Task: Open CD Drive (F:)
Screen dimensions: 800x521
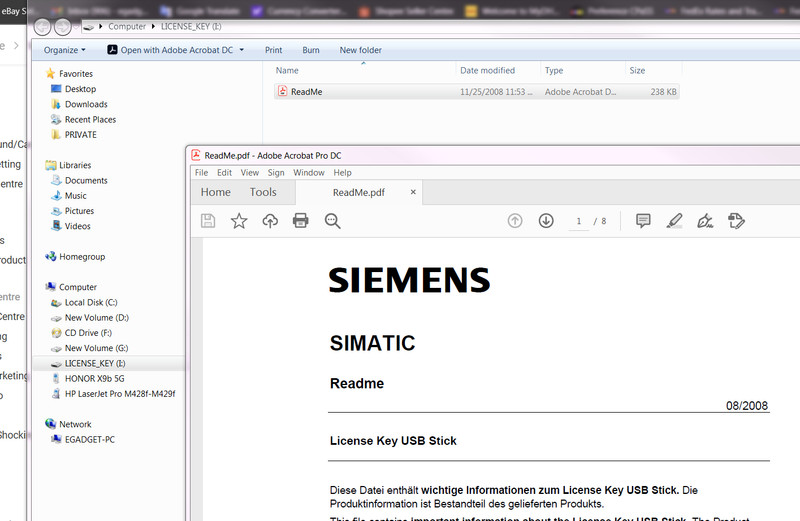Action: pos(88,333)
